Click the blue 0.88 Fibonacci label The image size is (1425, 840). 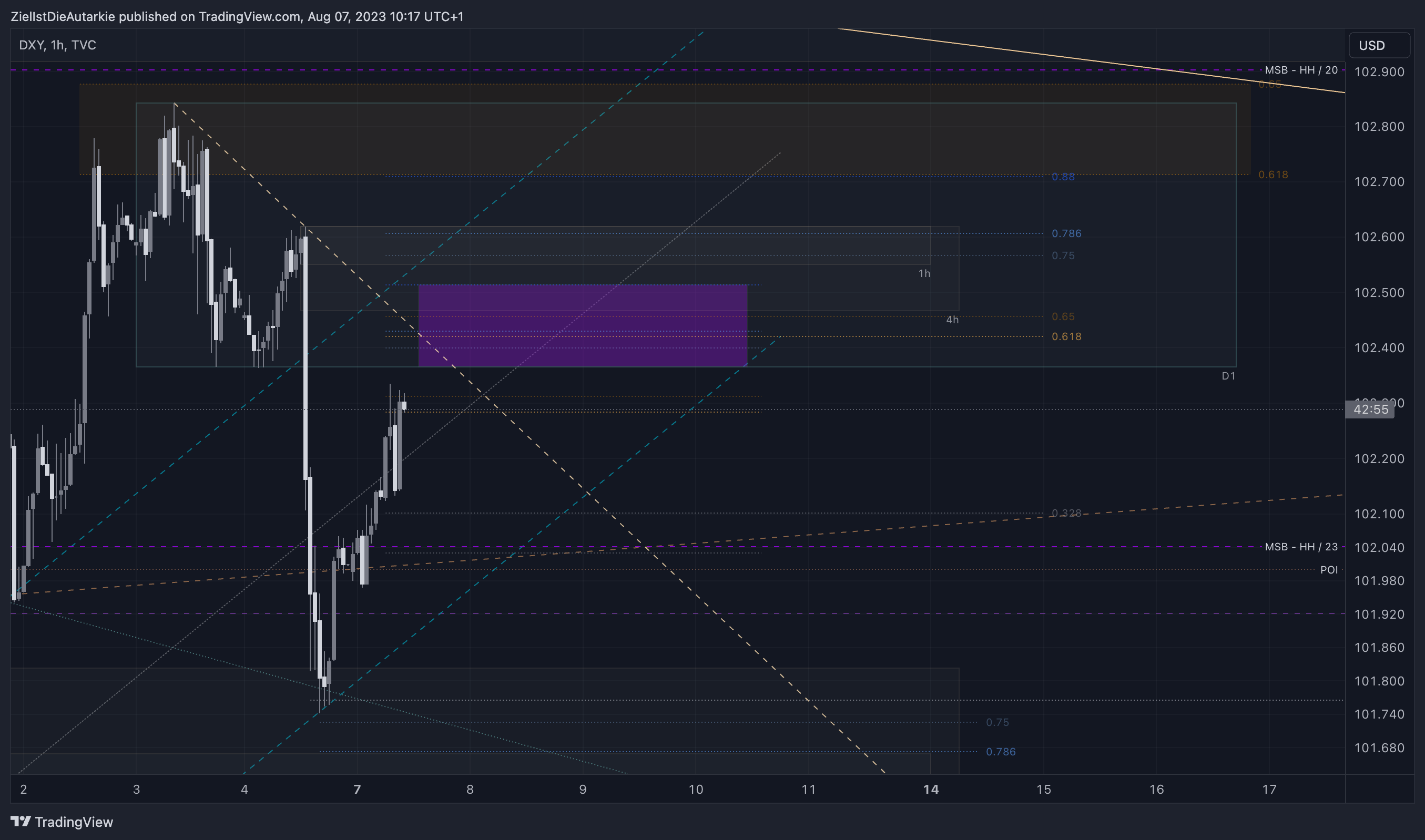(1063, 177)
